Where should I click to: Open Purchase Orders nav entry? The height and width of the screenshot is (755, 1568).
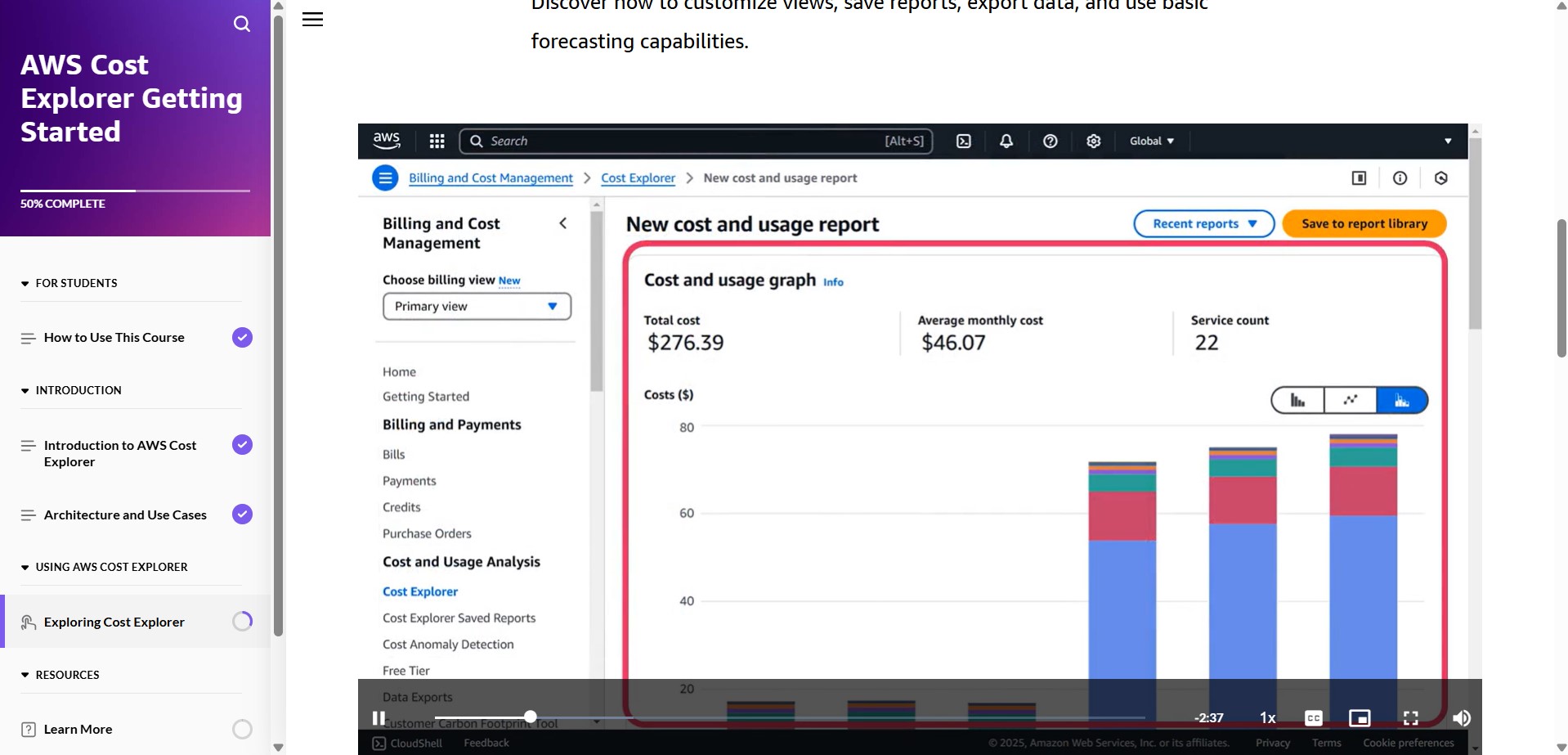[x=427, y=534]
